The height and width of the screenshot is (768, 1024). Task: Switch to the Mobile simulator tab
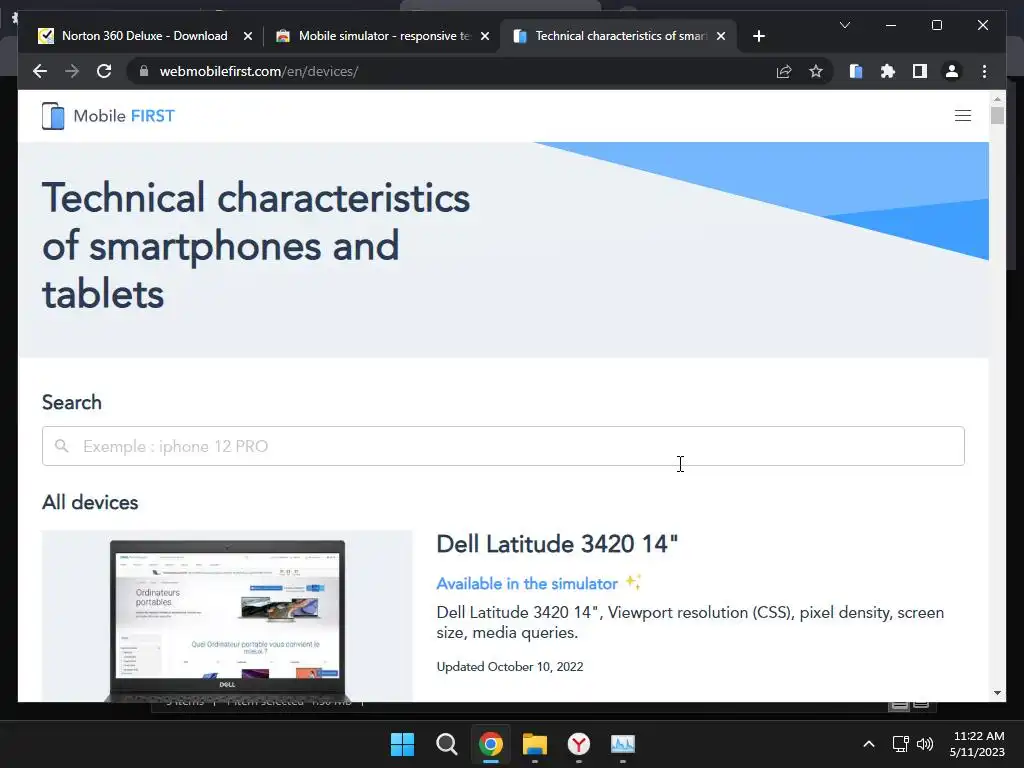tap(383, 36)
